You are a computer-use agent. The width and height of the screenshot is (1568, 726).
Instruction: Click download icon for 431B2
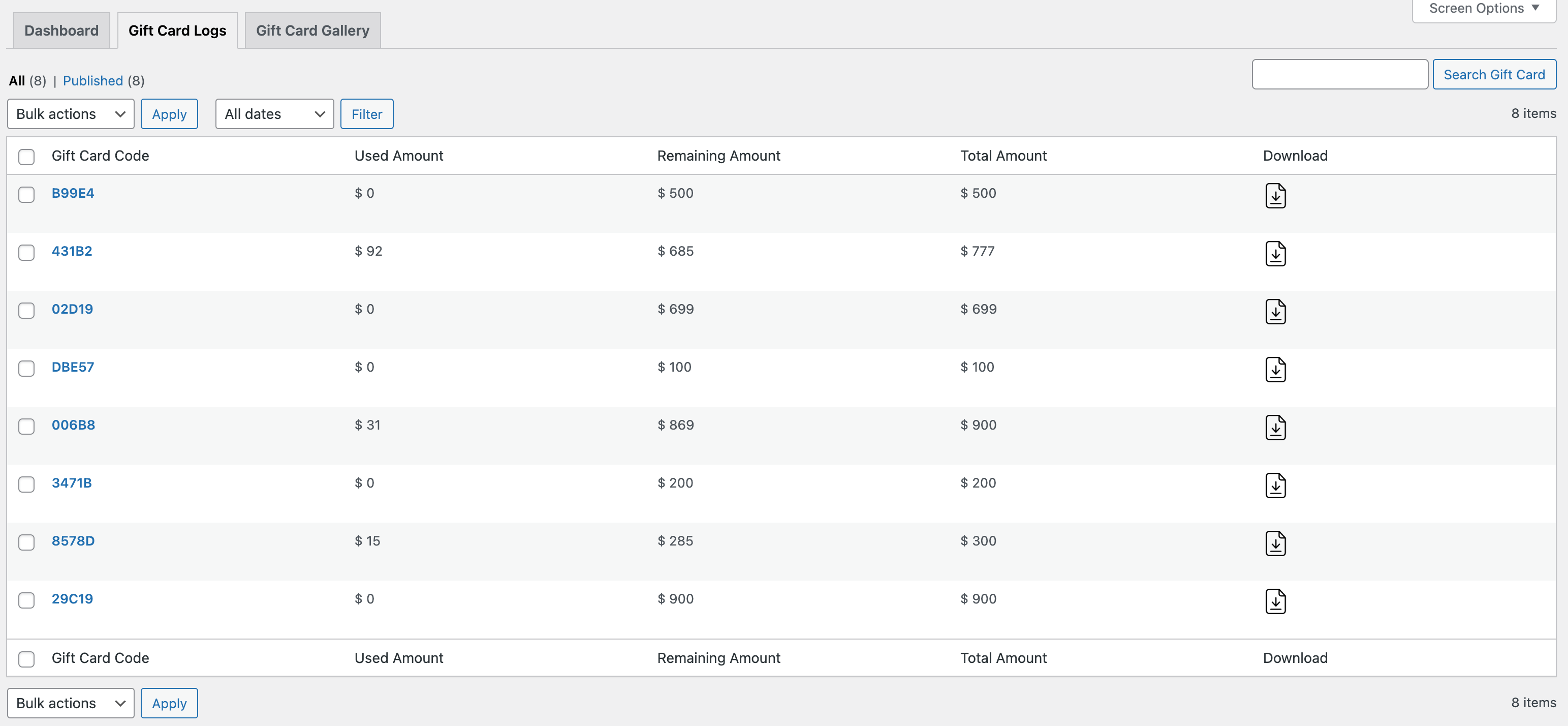(x=1275, y=254)
